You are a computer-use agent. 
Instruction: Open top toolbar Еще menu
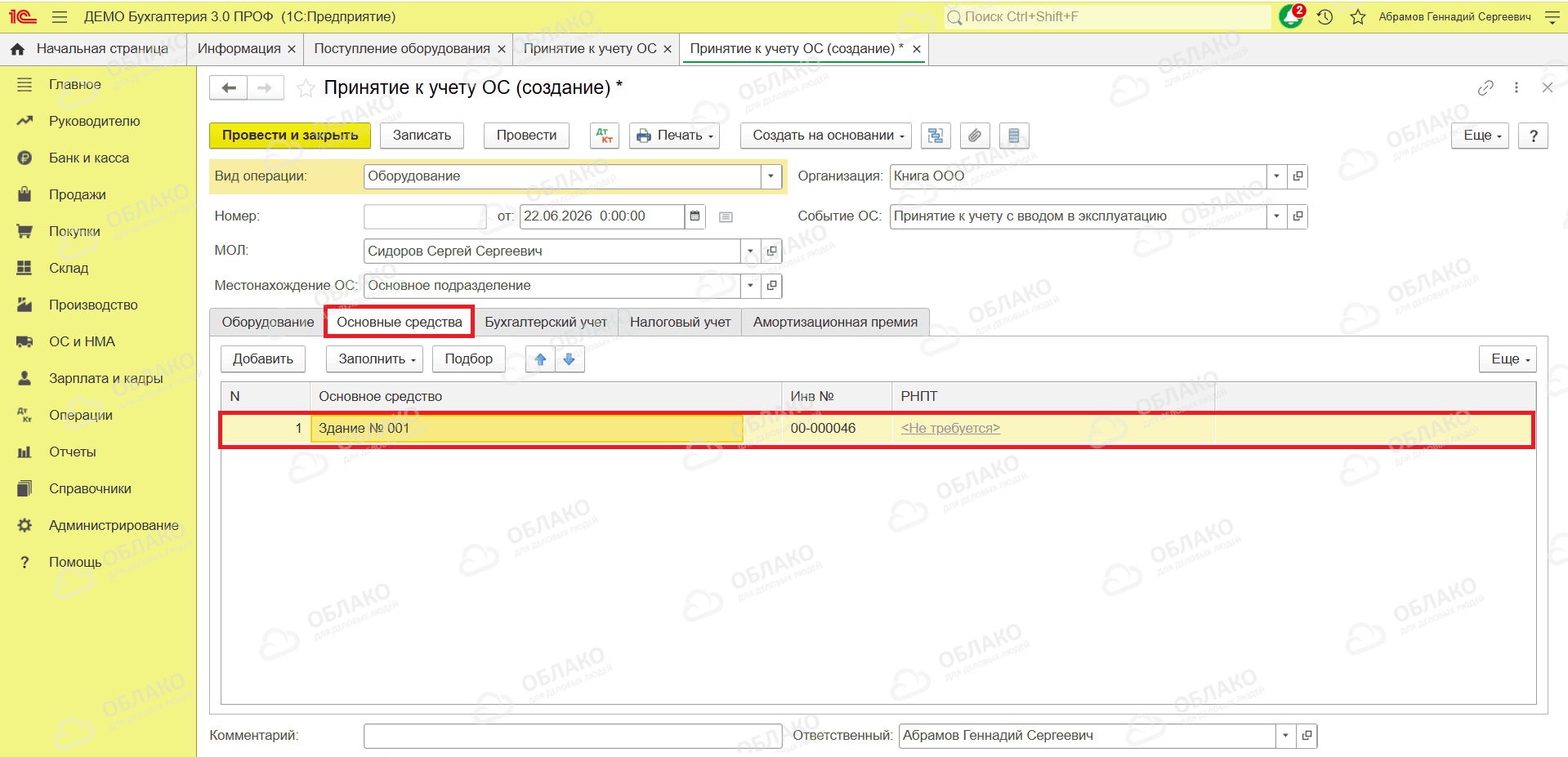[x=1480, y=136]
